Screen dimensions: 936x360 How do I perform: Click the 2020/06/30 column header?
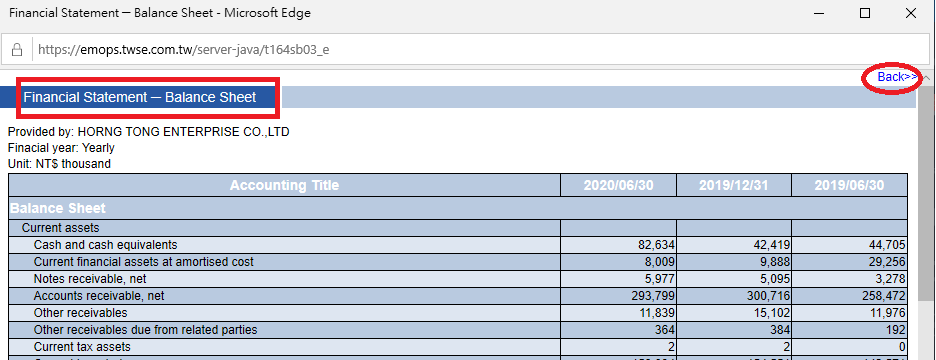point(618,185)
